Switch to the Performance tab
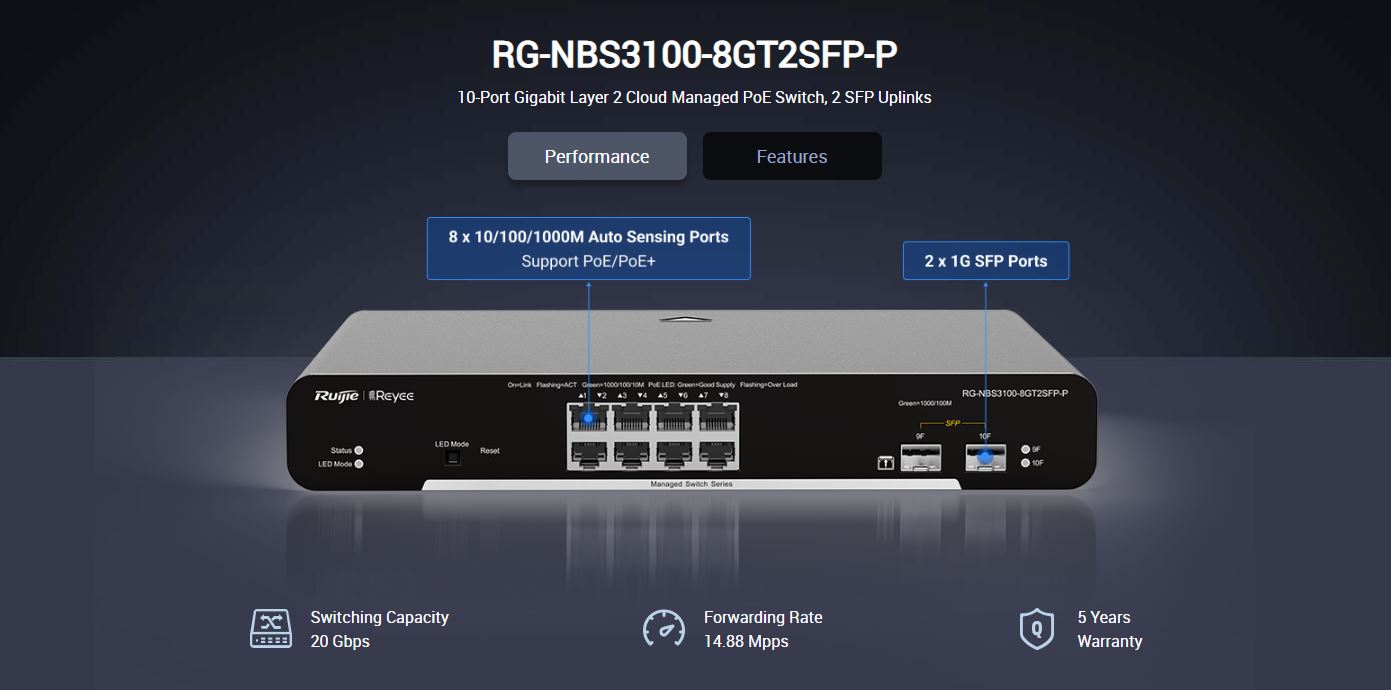Screen dimensions: 1391x690 (x=597, y=156)
